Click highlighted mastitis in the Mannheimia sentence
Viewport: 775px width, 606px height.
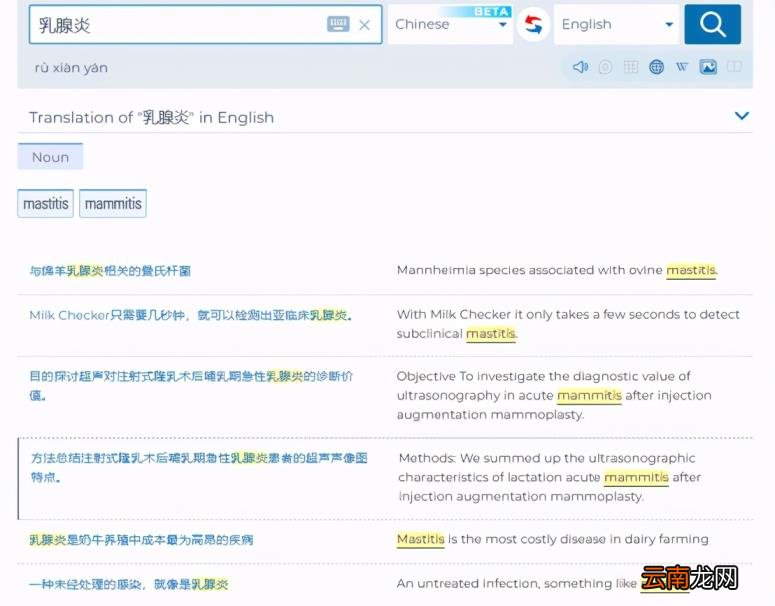click(691, 270)
